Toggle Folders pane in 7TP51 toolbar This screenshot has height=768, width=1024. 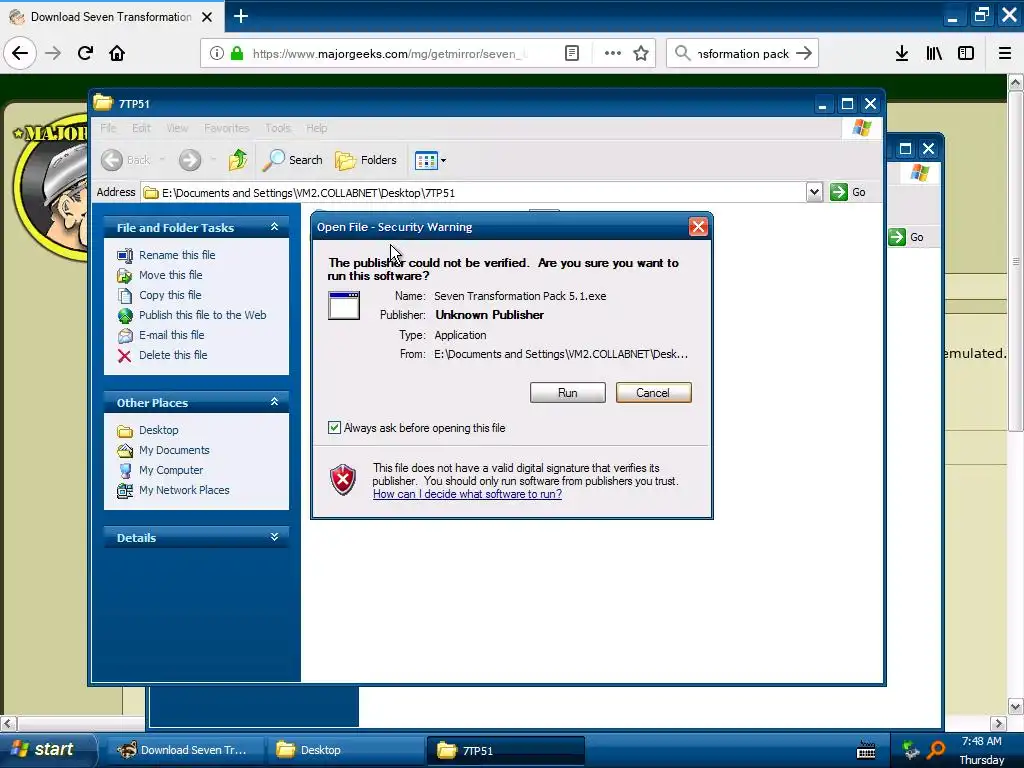click(x=366, y=160)
